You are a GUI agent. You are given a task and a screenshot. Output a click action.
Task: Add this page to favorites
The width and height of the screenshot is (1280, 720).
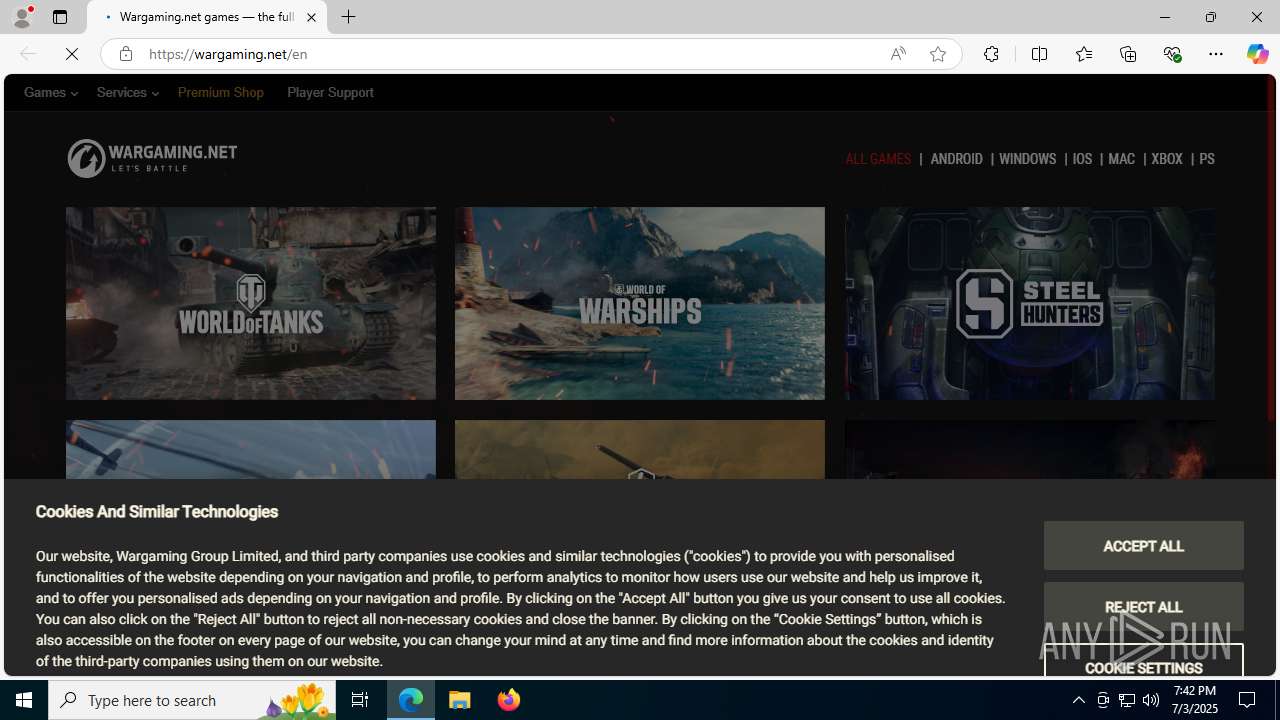938,54
